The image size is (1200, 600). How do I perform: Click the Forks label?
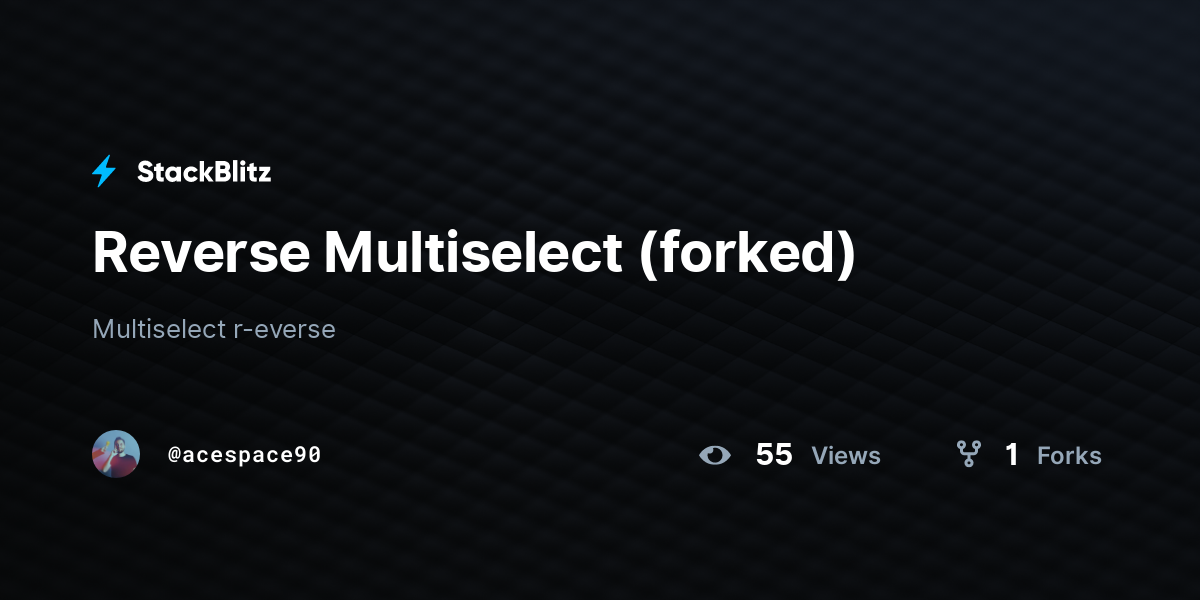1069,455
